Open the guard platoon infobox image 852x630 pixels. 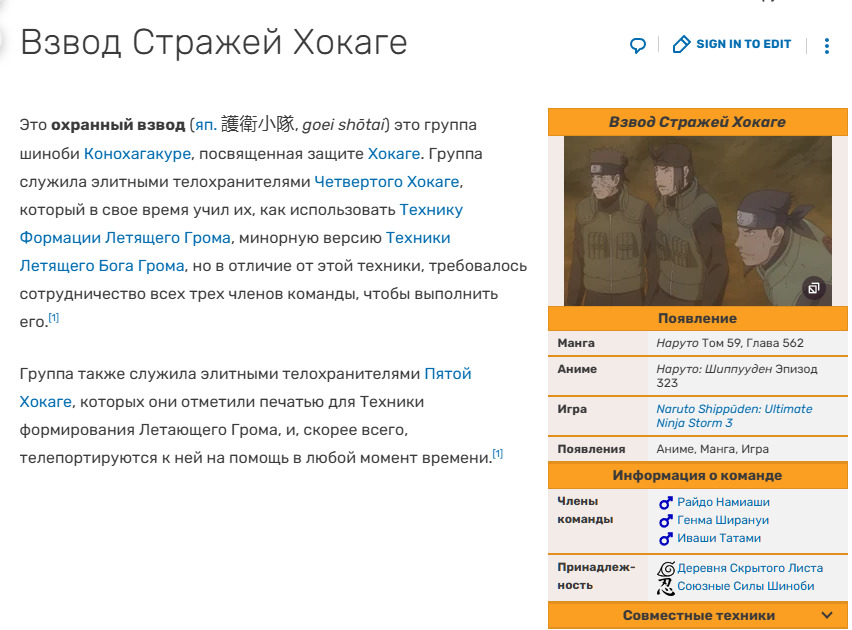(696, 220)
